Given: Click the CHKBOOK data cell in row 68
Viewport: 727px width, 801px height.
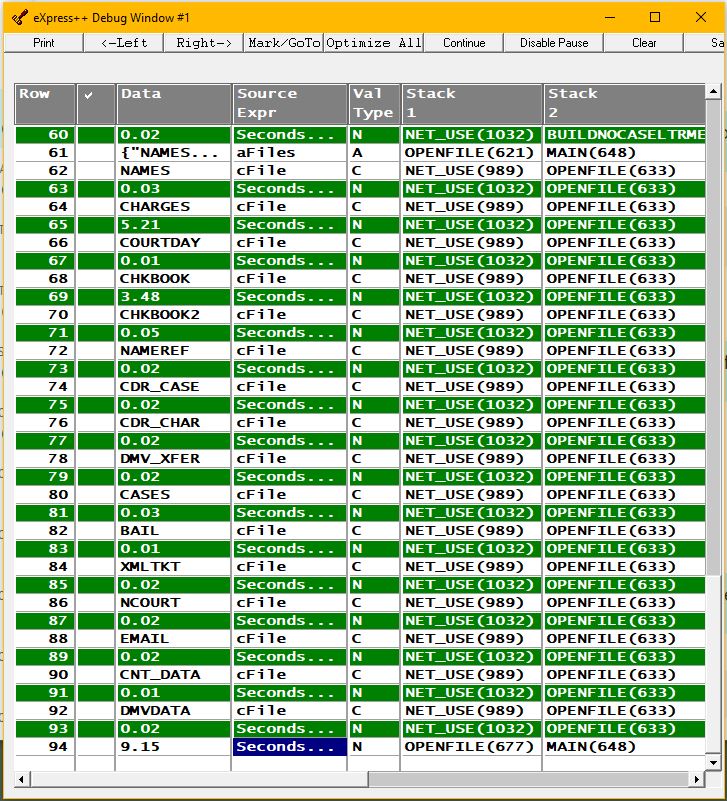Looking at the screenshot, I should point(174,279).
